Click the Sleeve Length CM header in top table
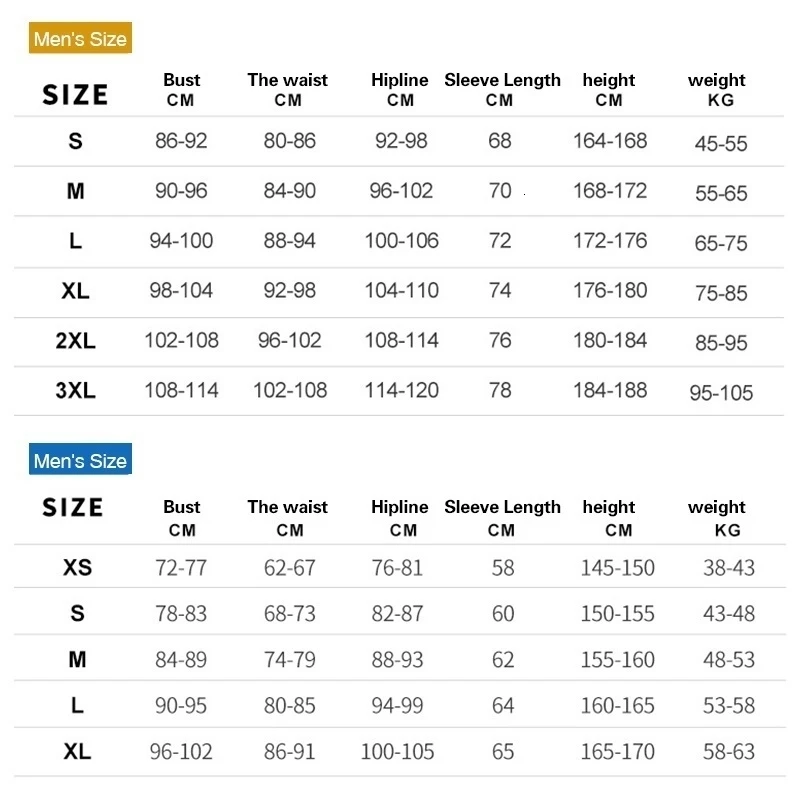This screenshot has width=800, height=800. [502, 90]
